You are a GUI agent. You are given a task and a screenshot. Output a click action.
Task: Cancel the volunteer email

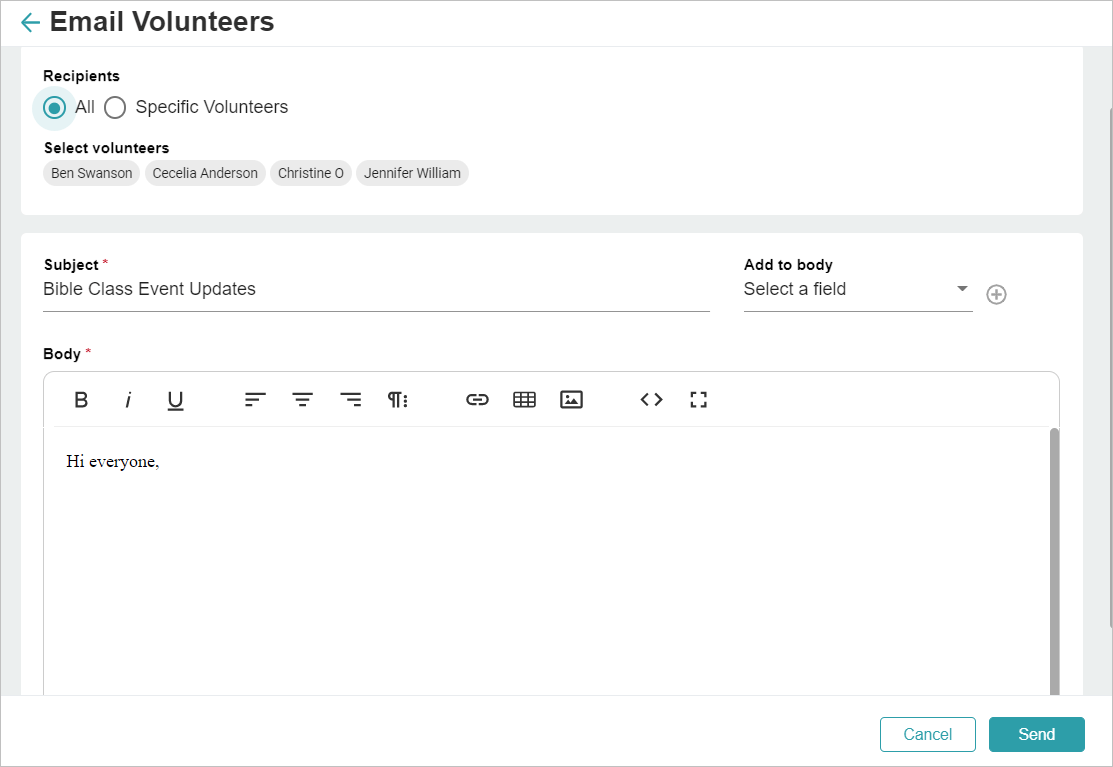pyautogui.click(x=928, y=734)
